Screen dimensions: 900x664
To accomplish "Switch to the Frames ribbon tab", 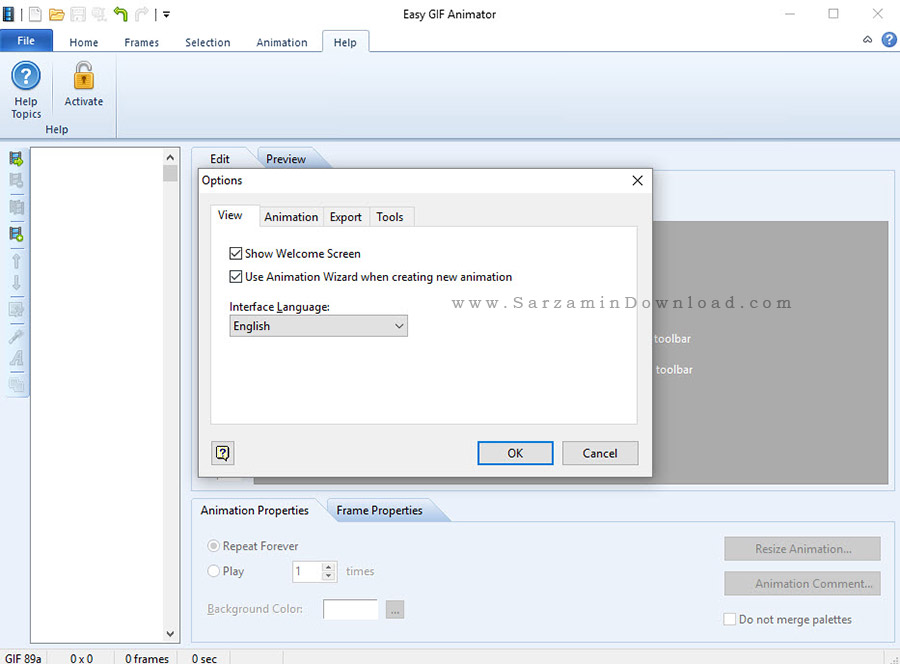I will pyautogui.click(x=142, y=42).
